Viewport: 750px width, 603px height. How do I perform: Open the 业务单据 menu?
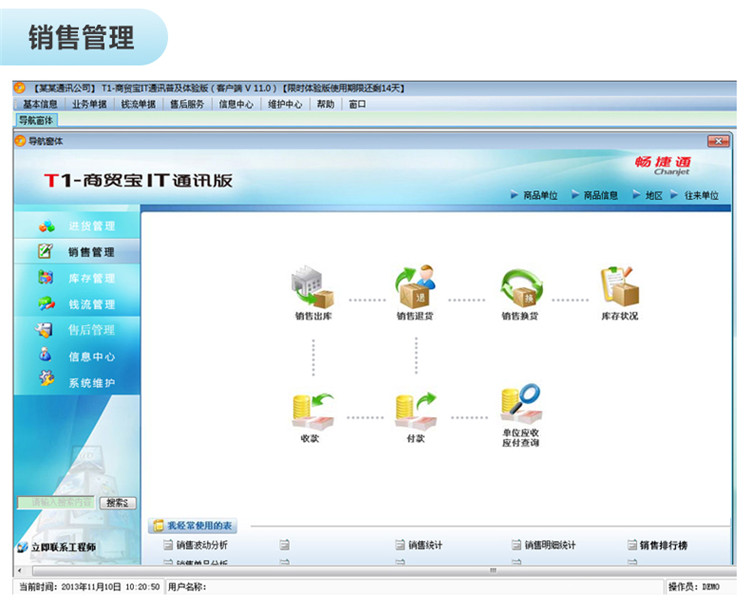click(x=89, y=104)
